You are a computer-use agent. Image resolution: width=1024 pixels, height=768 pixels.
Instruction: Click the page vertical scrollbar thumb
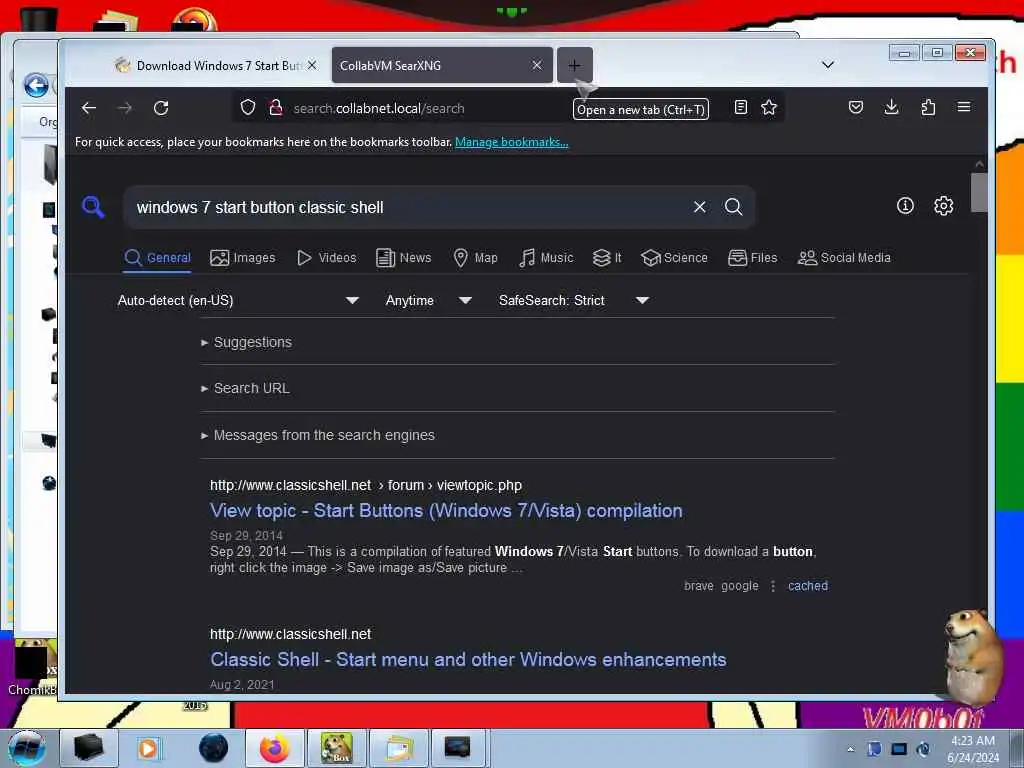[978, 192]
